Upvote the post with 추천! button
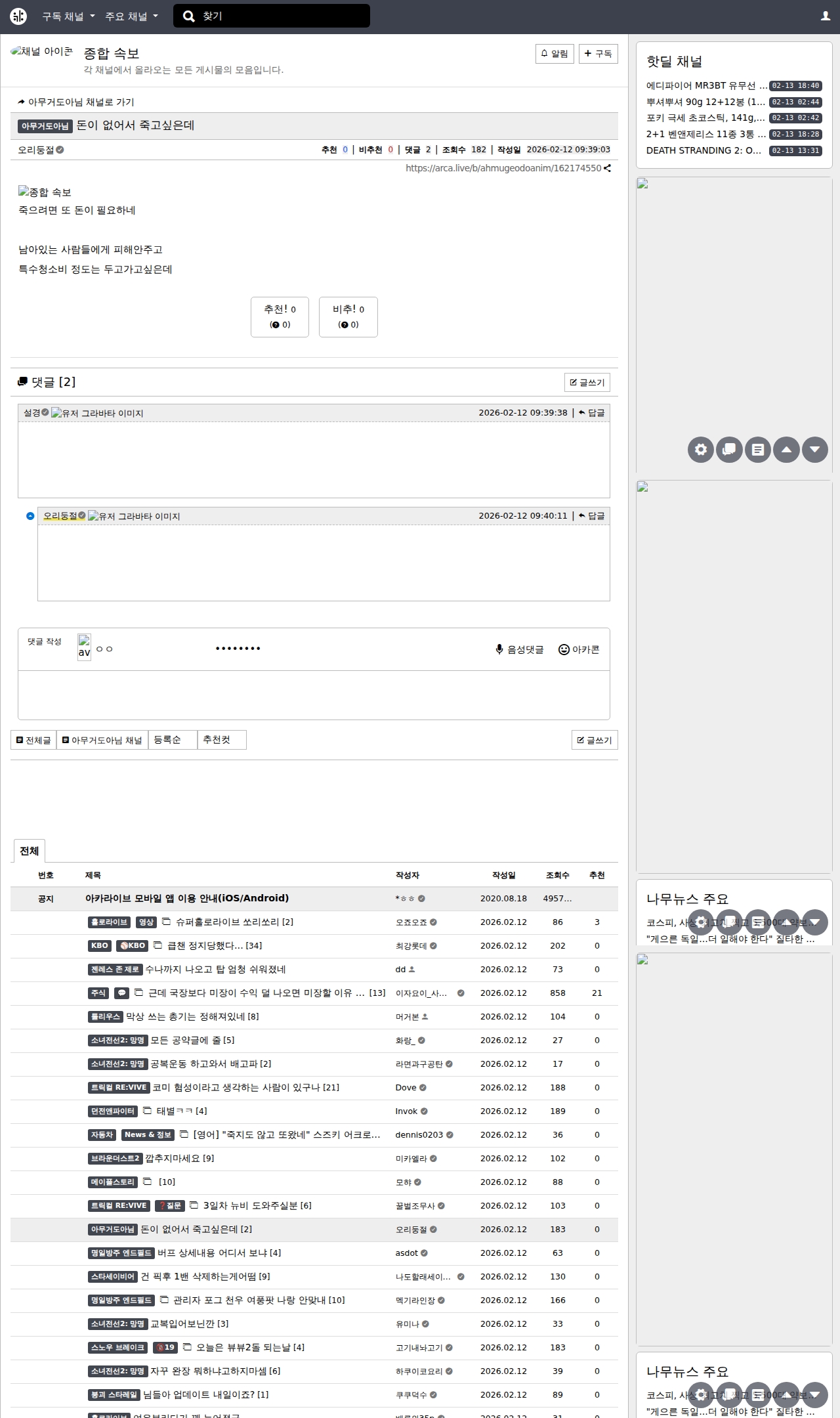 280,317
